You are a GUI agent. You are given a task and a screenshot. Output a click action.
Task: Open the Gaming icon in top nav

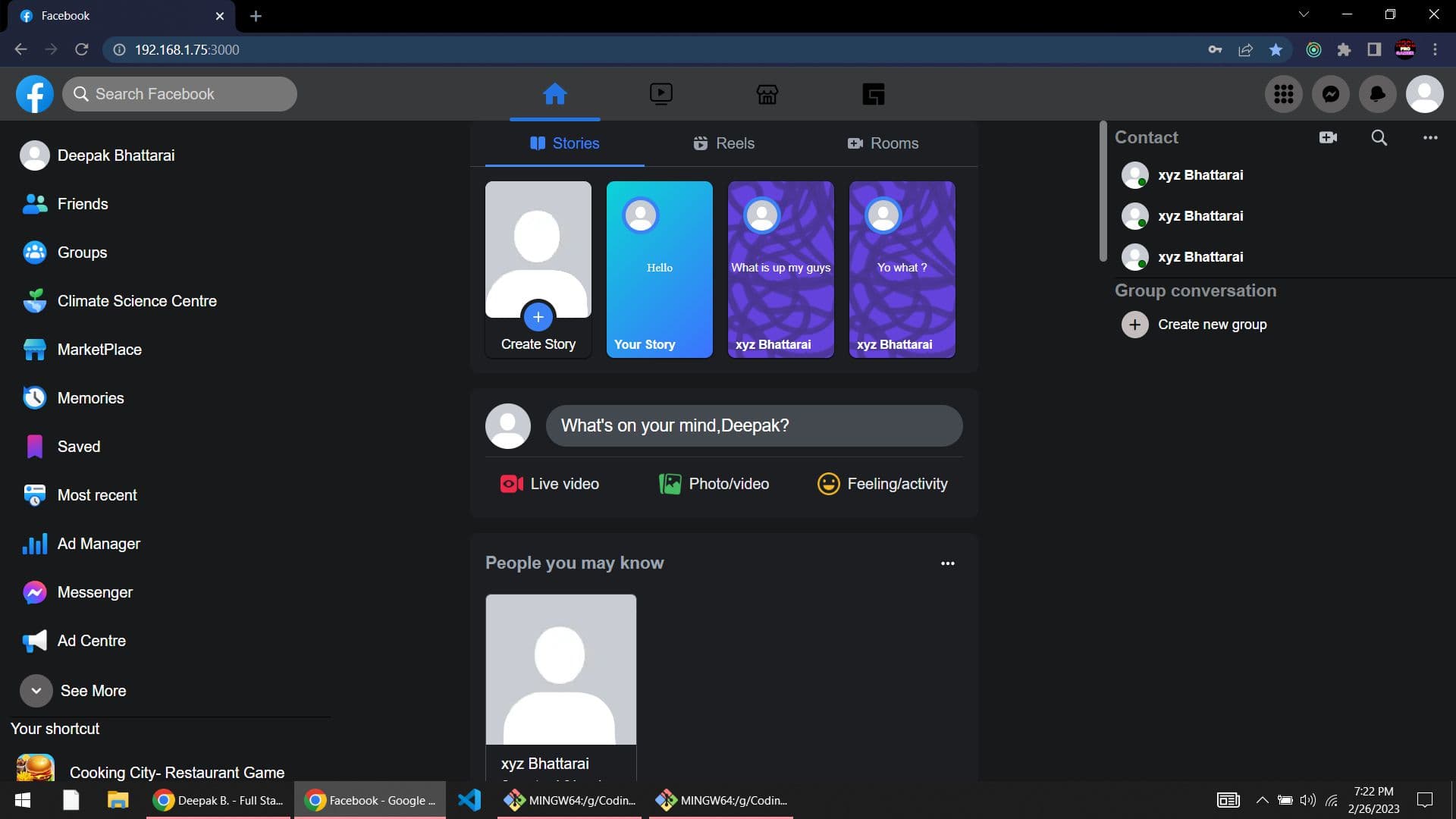[x=874, y=94]
